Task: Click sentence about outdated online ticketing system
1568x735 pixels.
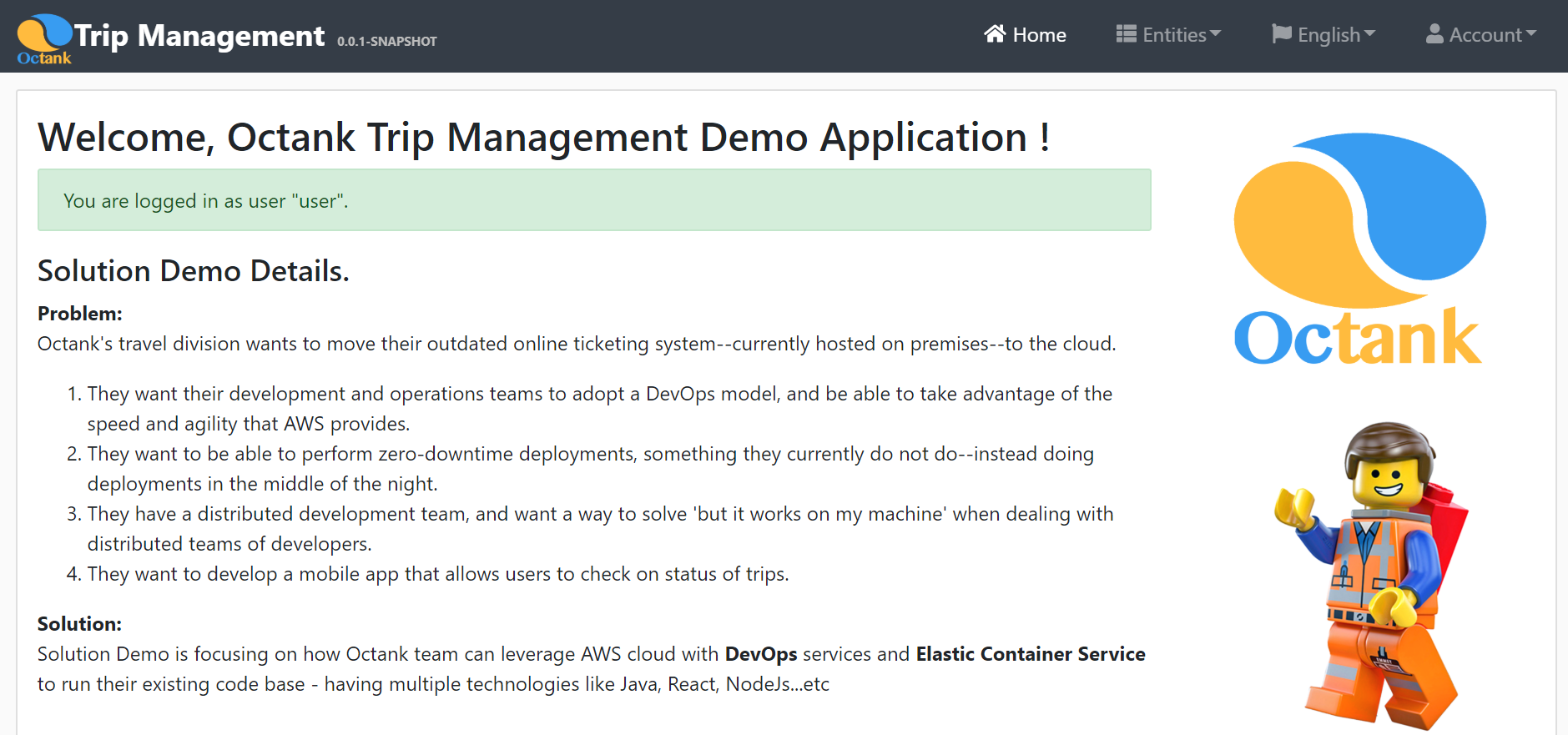Action: pos(577,344)
